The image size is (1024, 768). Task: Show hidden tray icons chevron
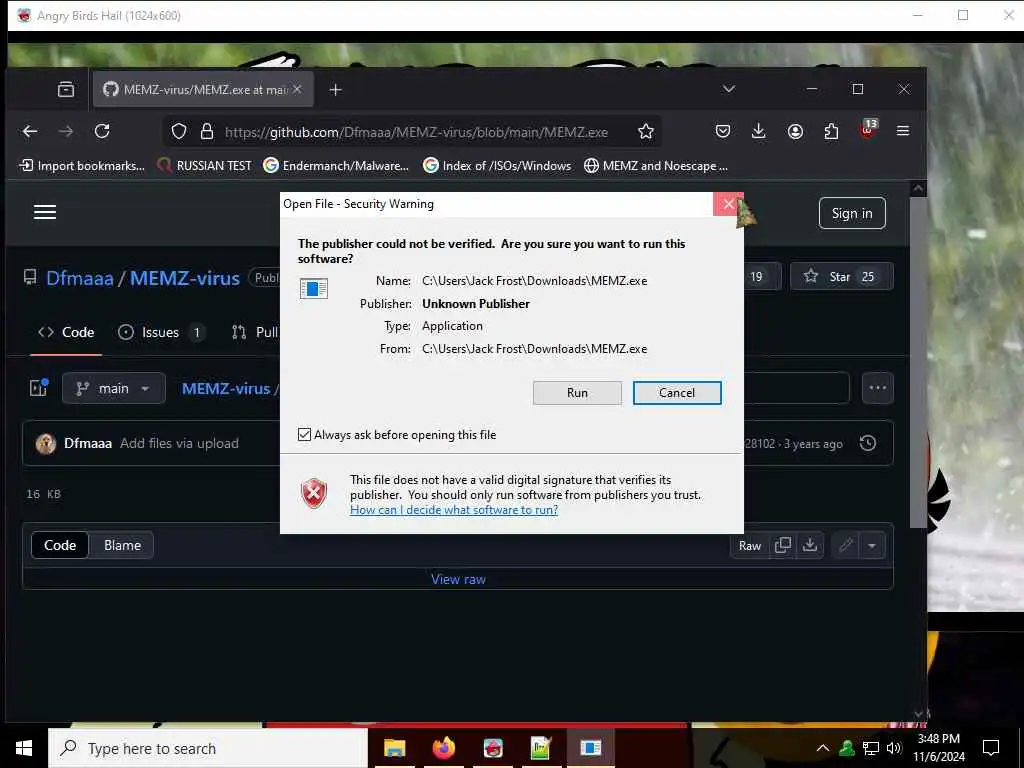pos(823,748)
